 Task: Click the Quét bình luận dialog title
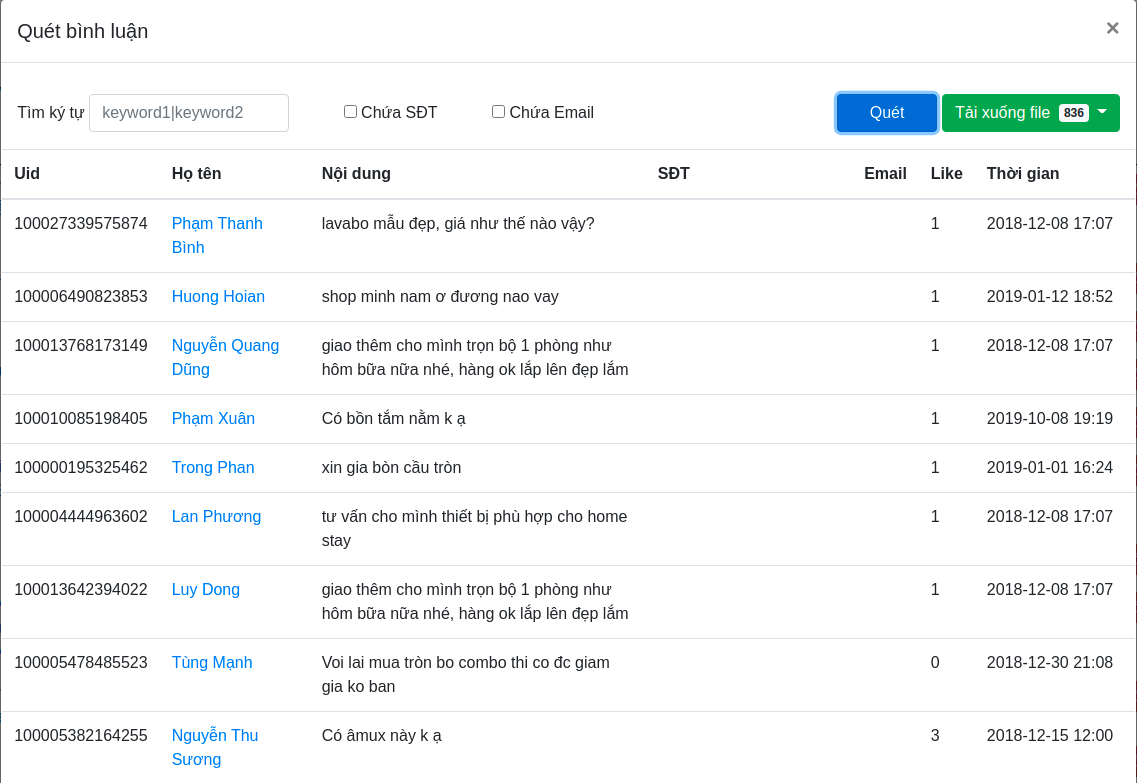click(83, 31)
